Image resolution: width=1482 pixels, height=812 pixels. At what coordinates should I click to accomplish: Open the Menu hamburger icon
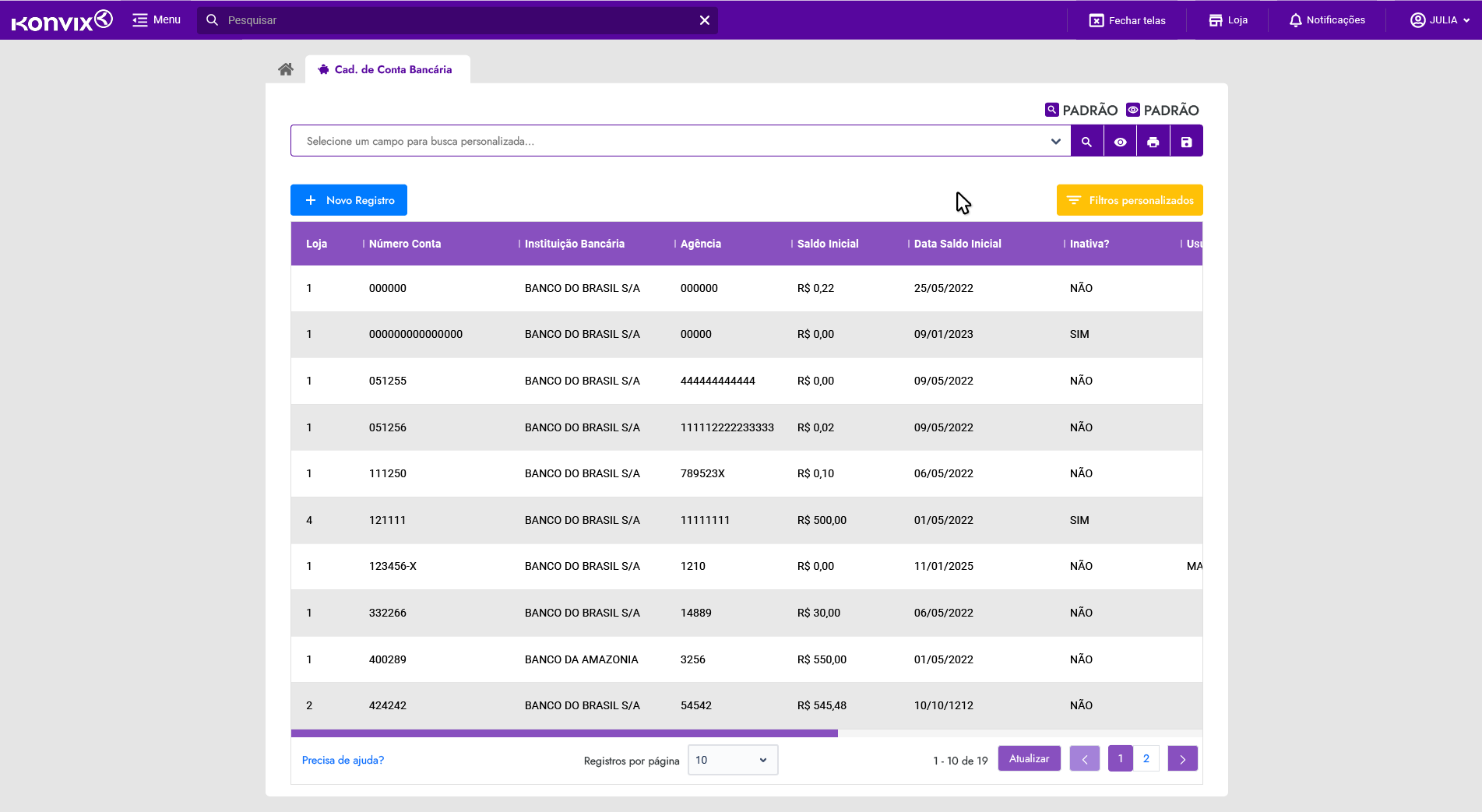pyautogui.click(x=140, y=20)
